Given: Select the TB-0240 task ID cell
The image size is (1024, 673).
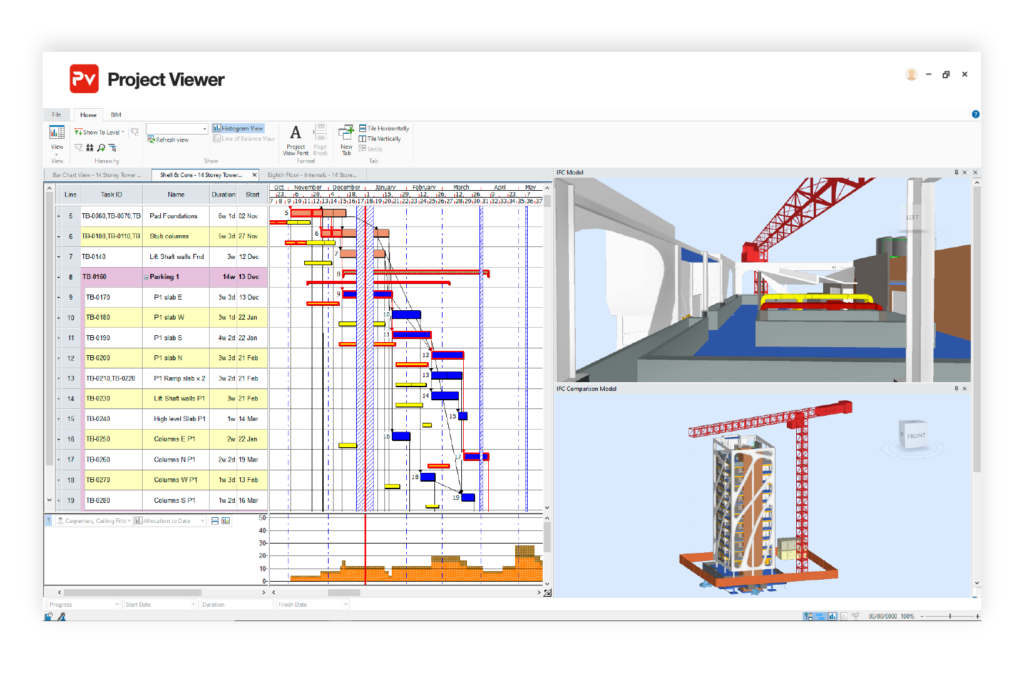Looking at the screenshot, I should point(111,419).
